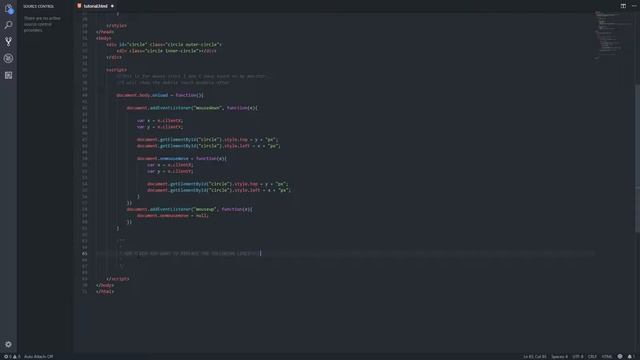640x360 pixels.
Task: Click the Ln, Col position indicator
Action: point(535,356)
